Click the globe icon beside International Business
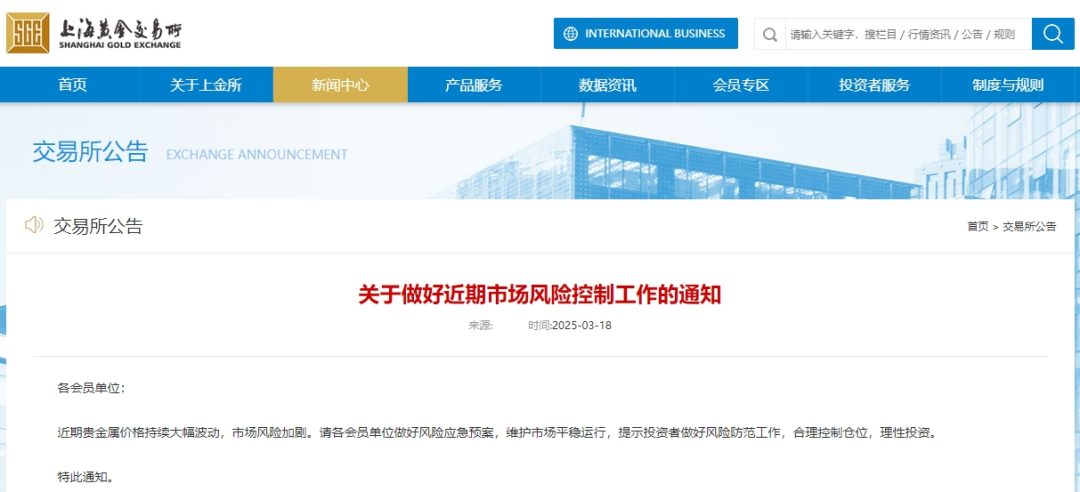 (x=570, y=34)
